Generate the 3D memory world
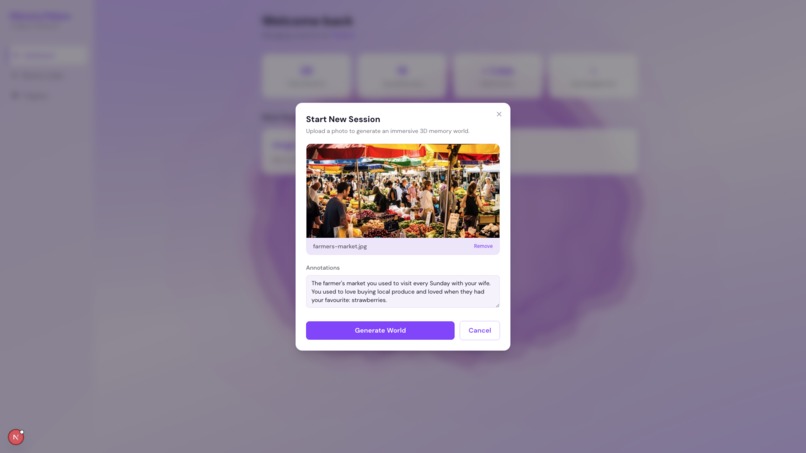806x453 pixels. [x=380, y=331]
